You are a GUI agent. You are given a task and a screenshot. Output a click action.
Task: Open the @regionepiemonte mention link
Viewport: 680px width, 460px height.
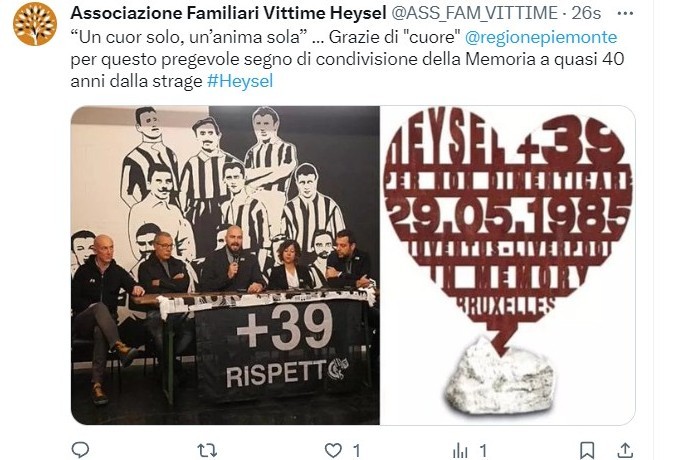pyautogui.click(x=541, y=37)
